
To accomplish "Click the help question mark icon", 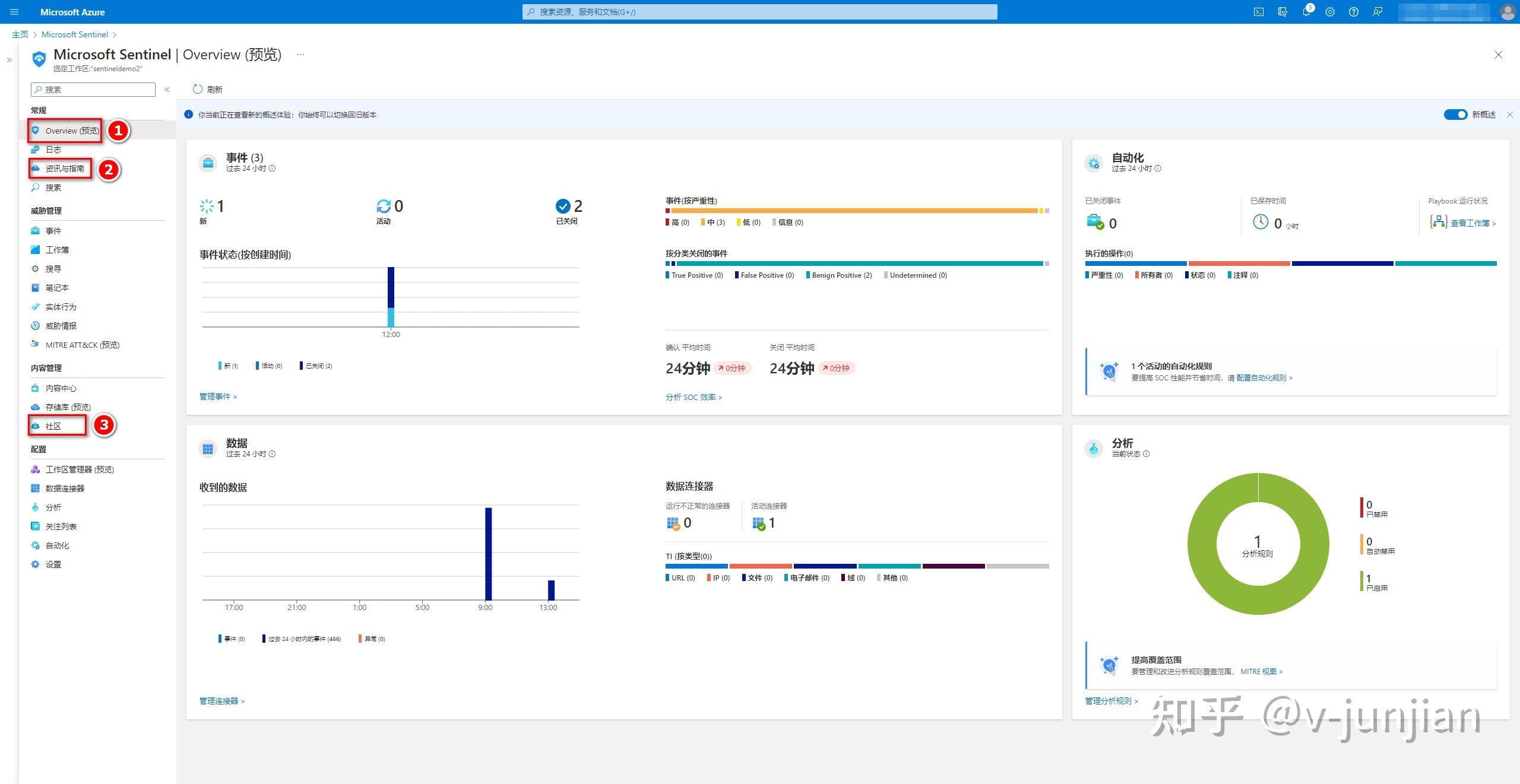I will pyautogui.click(x=1354, y=12).
